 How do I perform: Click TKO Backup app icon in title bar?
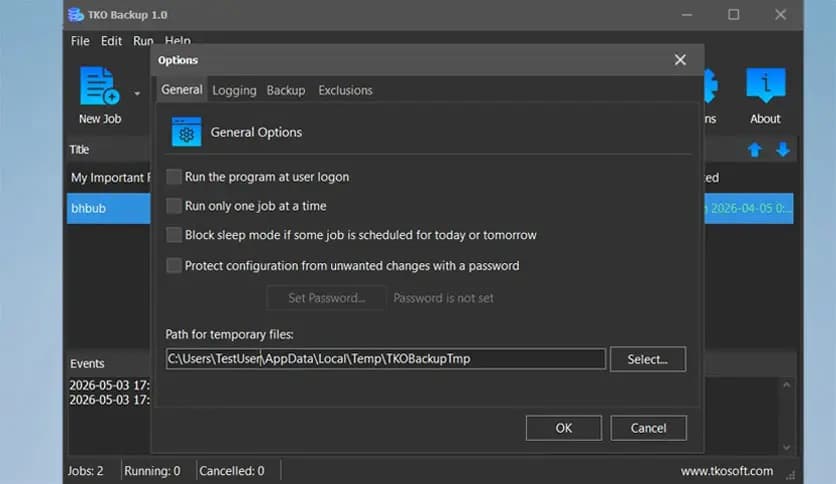pyautogui.click(x=76, y=14)
